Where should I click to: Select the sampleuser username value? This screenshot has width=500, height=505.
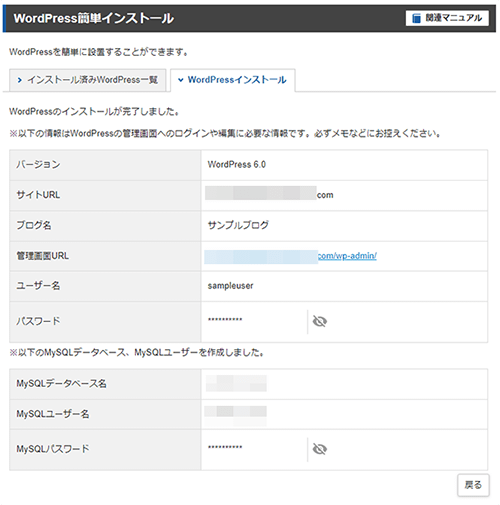230,286
